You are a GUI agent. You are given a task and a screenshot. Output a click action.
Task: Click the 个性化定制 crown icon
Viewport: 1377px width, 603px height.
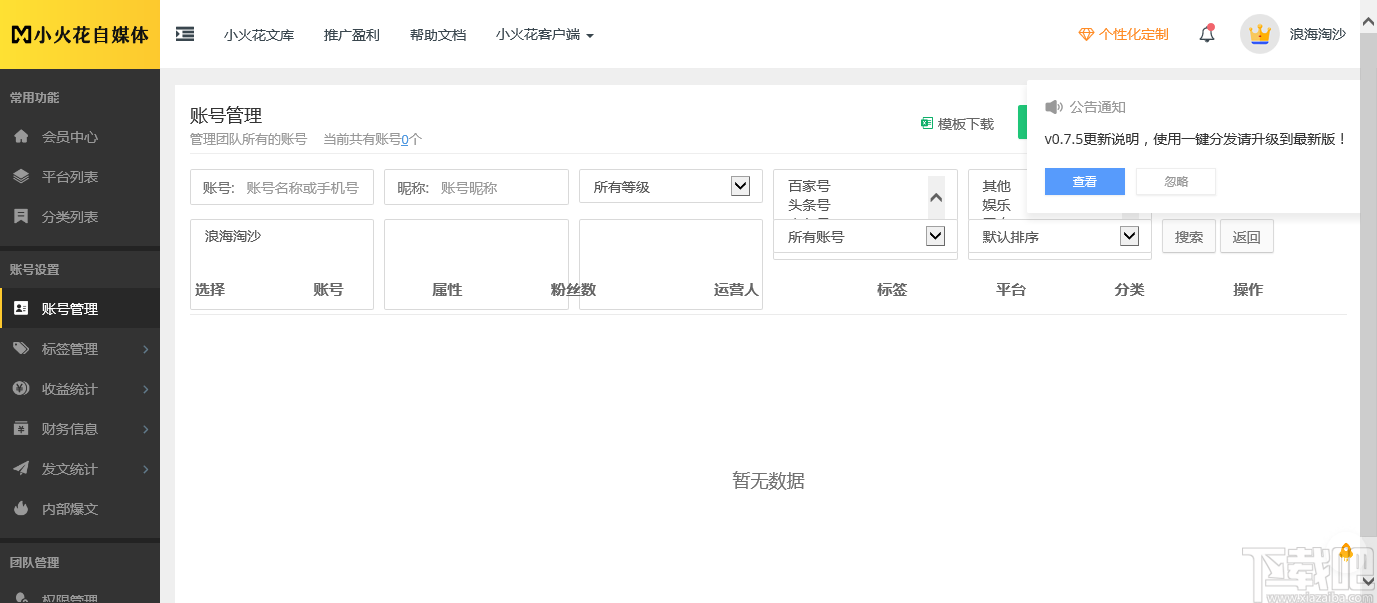pyautogui.click(x=1085, y=33)
